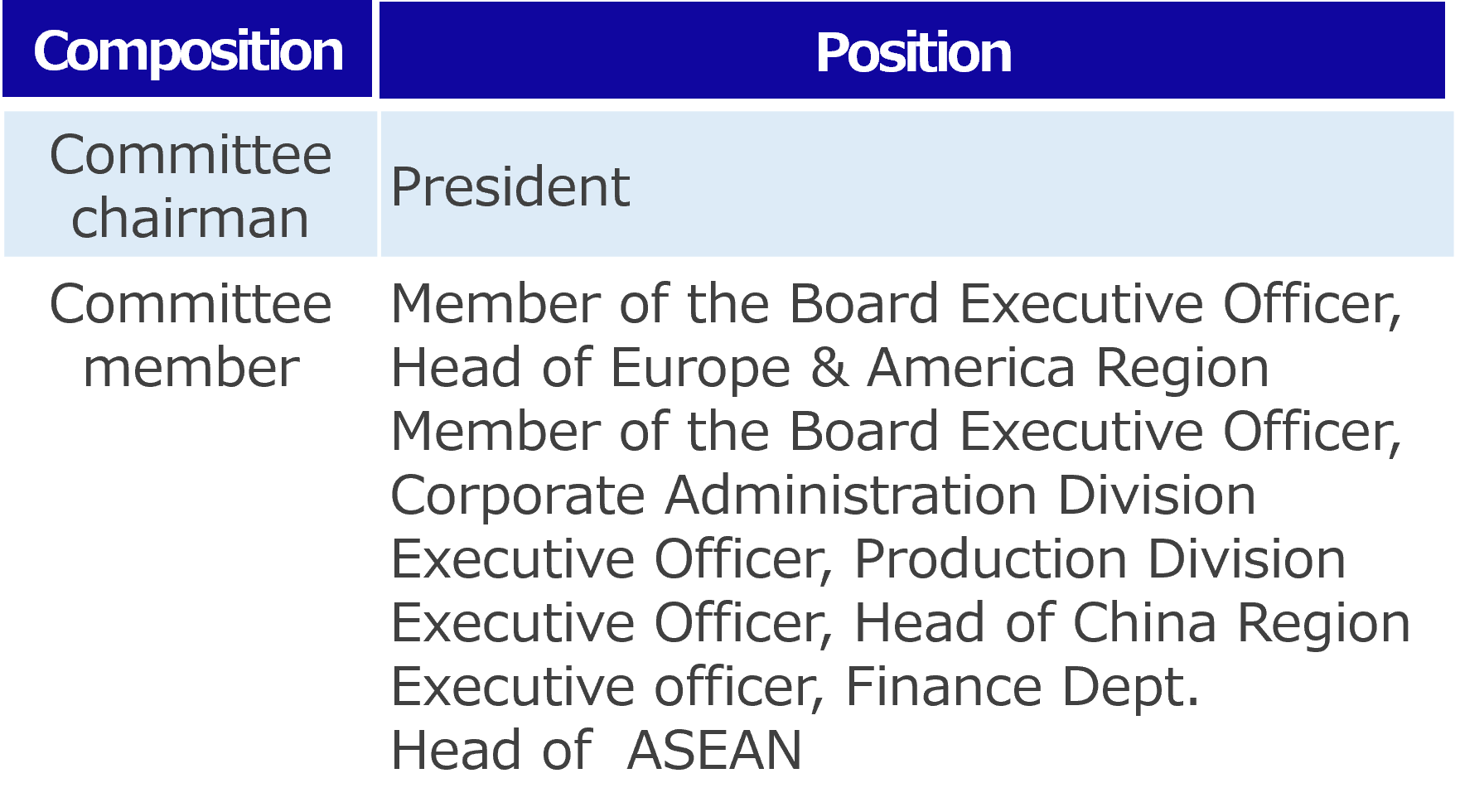The width and height of the screenshot is (1460, 812).
Task: Click the 'Head of ASEAN' line
Action: click(596, 750)
